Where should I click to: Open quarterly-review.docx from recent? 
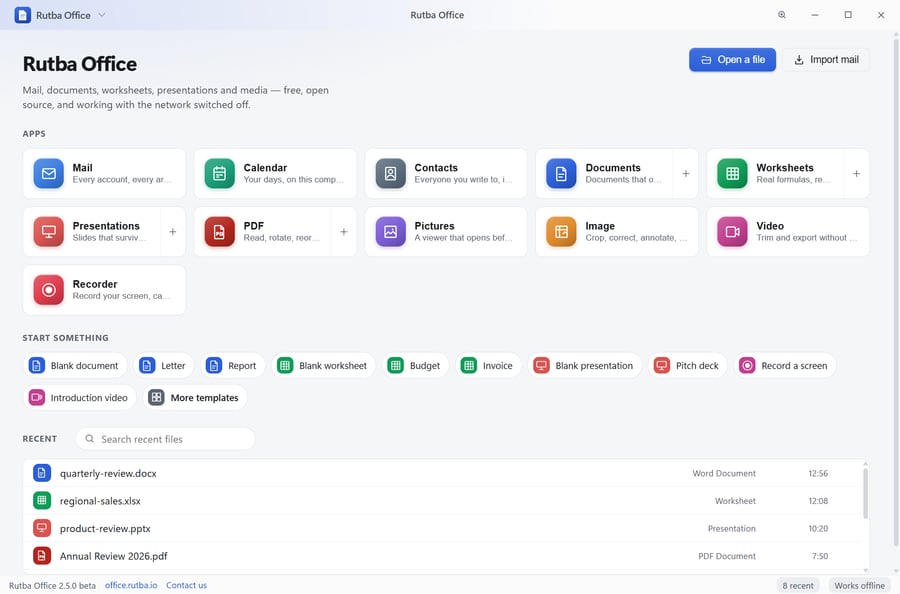click(x=442, y=473)
